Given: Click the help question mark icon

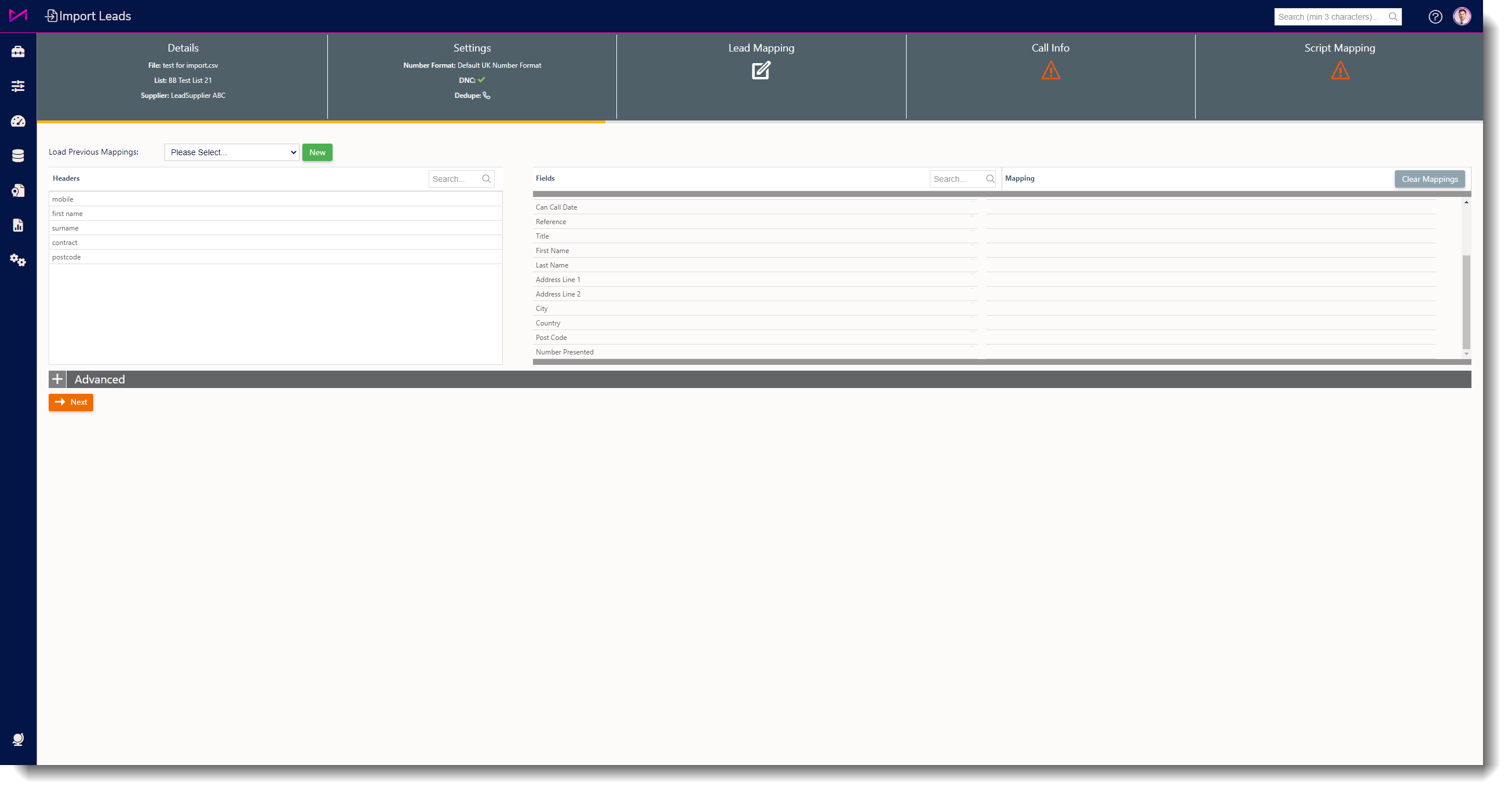Looking at the screenshot, I should pyautogui.click(x=1434, y=16).
